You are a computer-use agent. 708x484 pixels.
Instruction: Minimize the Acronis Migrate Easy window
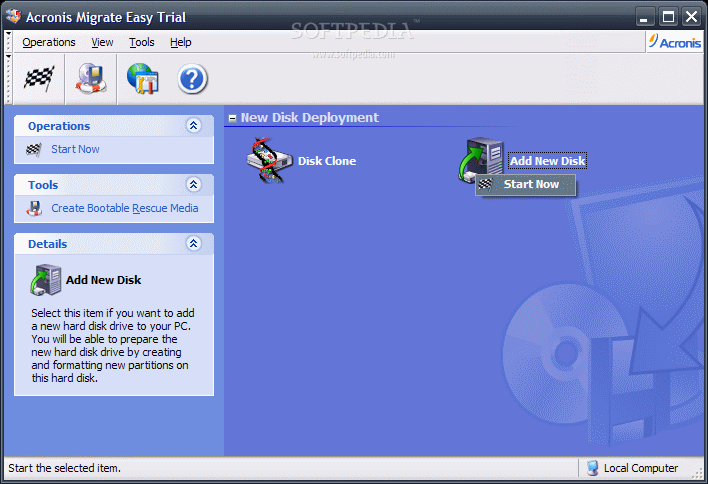point(644,17)
